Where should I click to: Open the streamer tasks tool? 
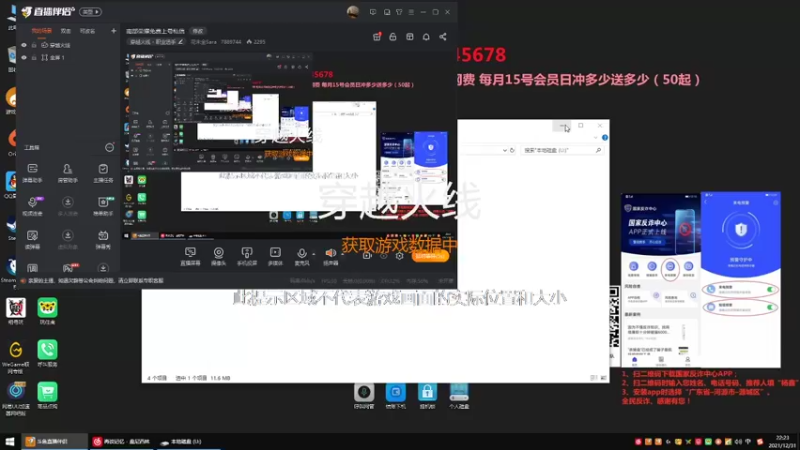[x=103, y=173]
